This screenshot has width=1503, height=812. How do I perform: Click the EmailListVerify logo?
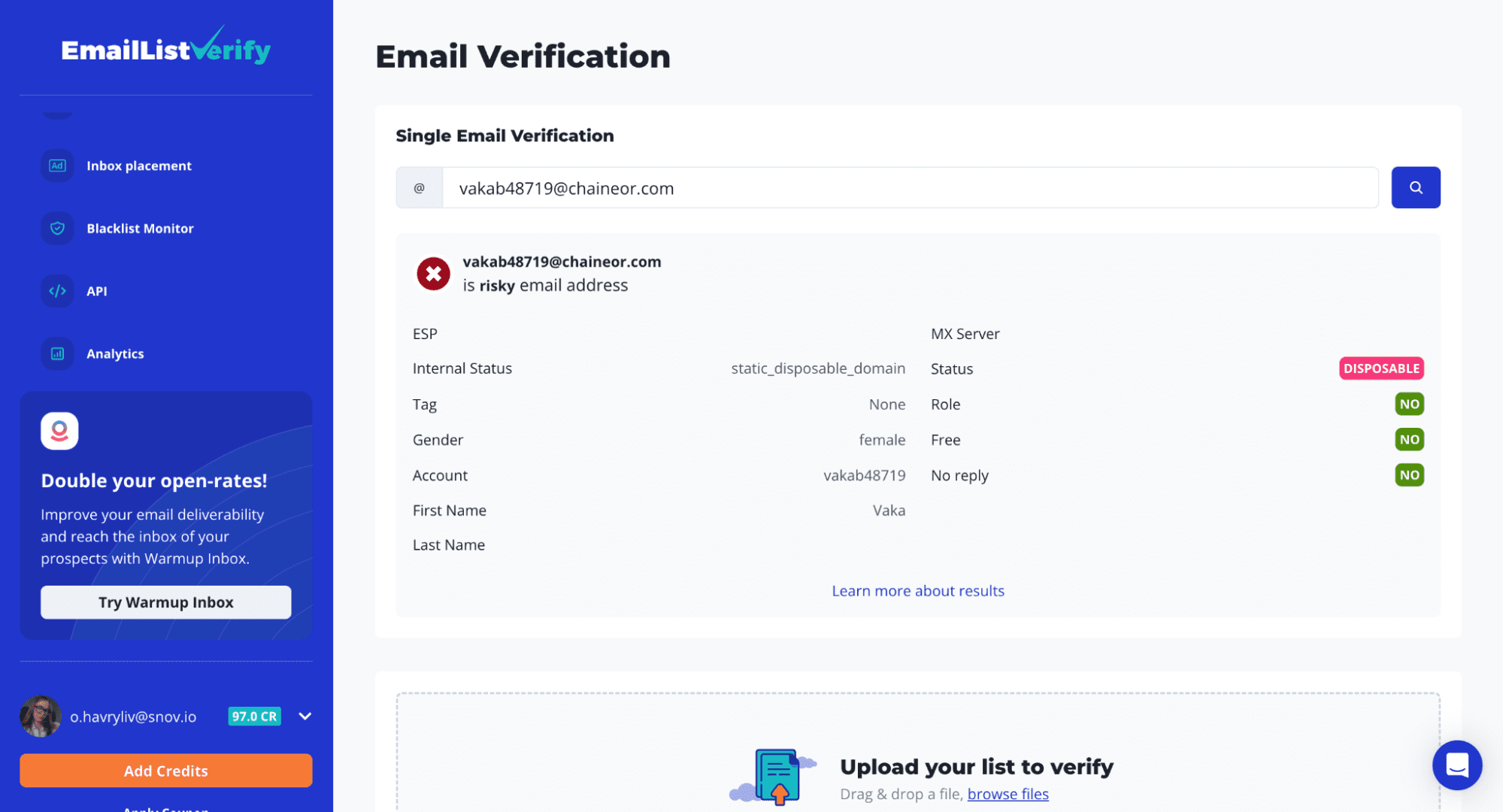[x=165, y=48]
